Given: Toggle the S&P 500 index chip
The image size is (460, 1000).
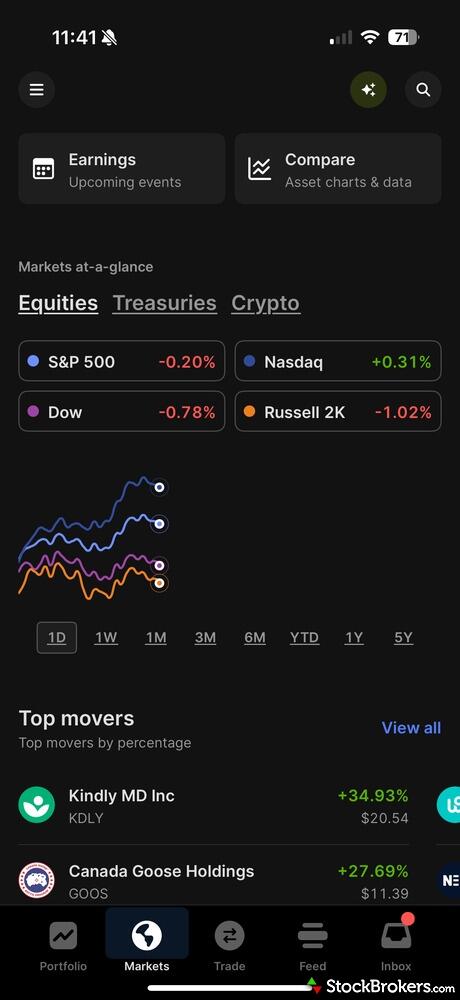Looking at the screenshot, I should 122,362.
